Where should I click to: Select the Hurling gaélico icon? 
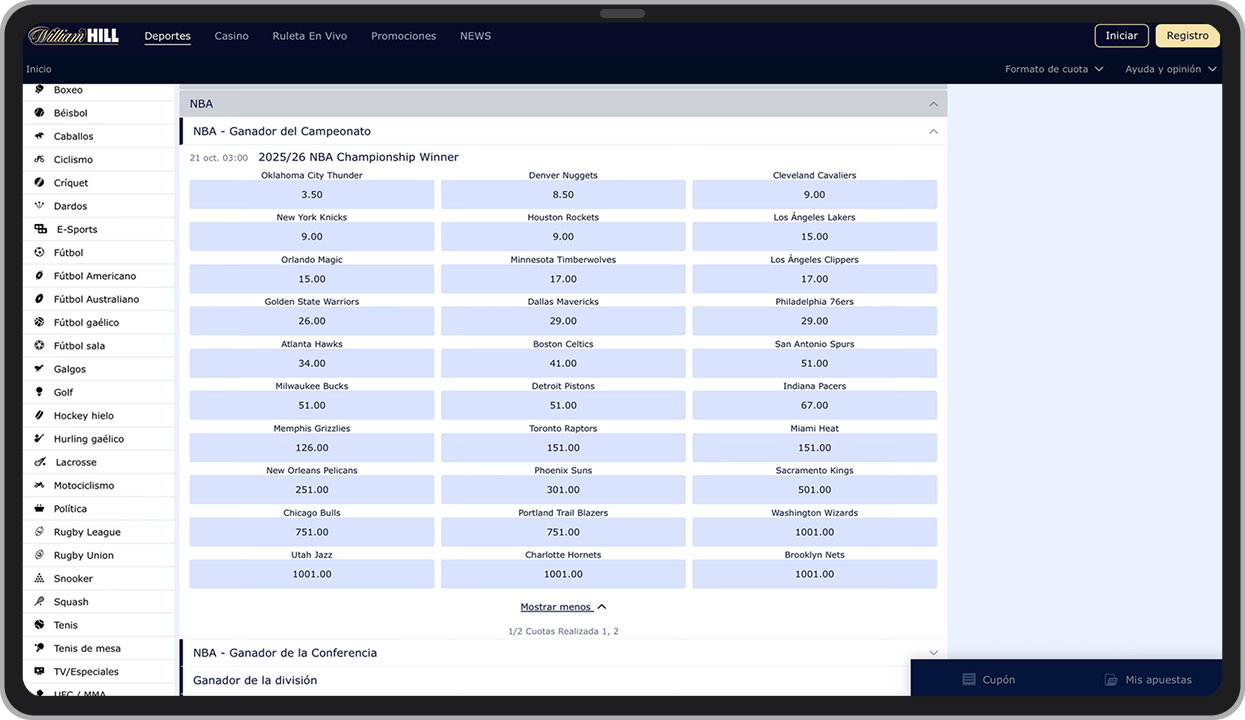click(40, 439)
